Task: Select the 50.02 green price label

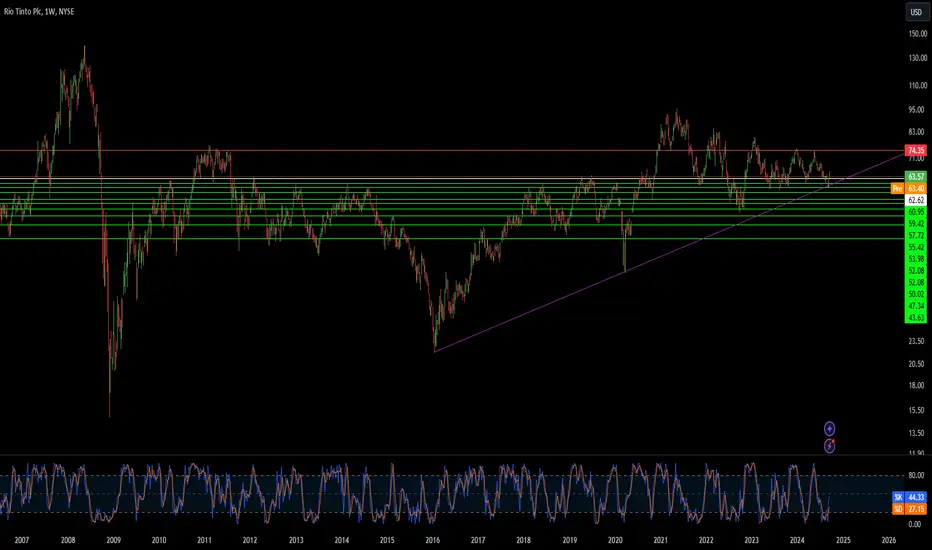Action: [x=915, y=294]
